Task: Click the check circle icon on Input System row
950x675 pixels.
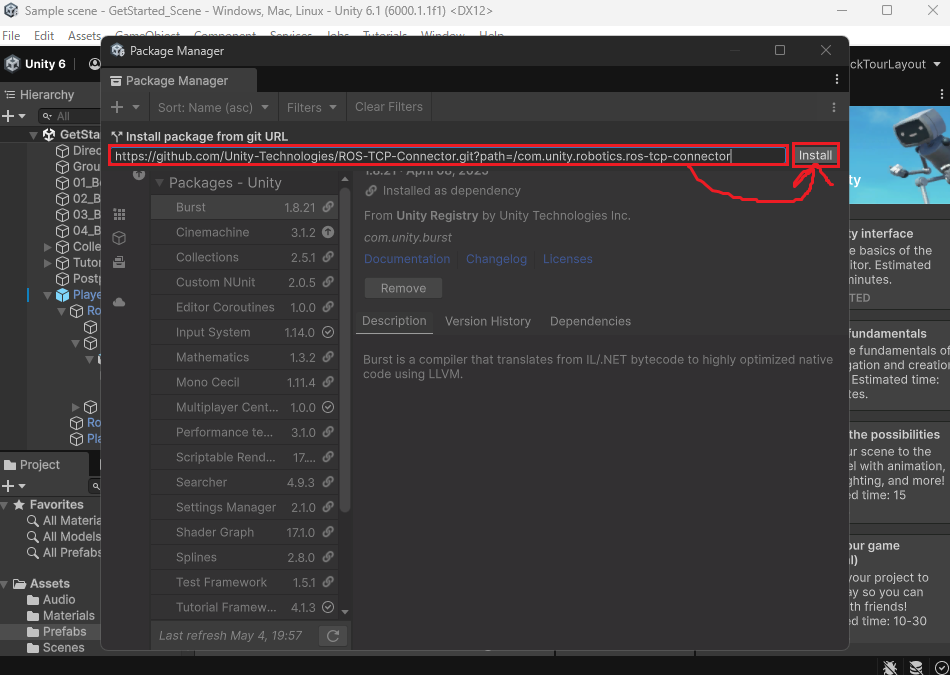Action: click(328, 332)
